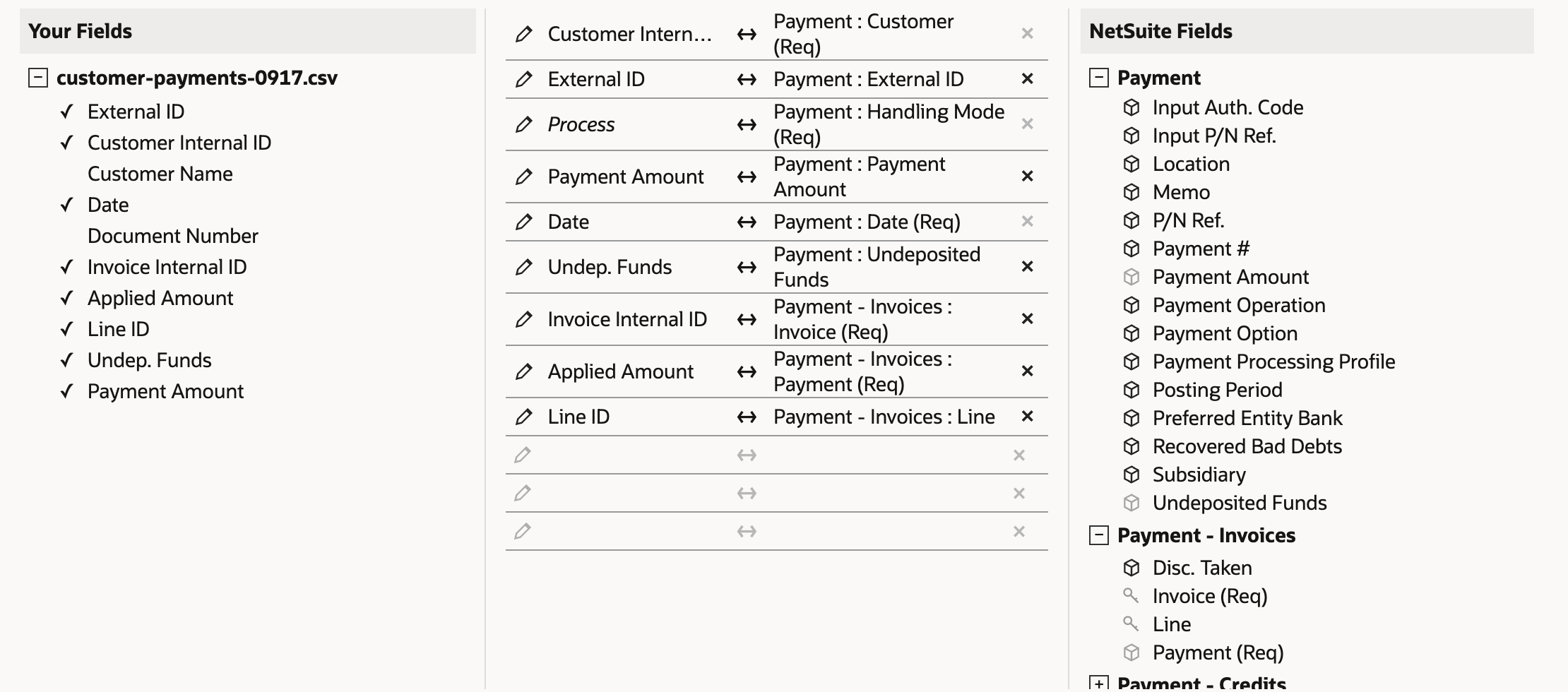Open pencil editor for Payment Amount mapping
The height and width of the screenshot is (692, 1568).
pyautogui.click(x=523, y=177)
